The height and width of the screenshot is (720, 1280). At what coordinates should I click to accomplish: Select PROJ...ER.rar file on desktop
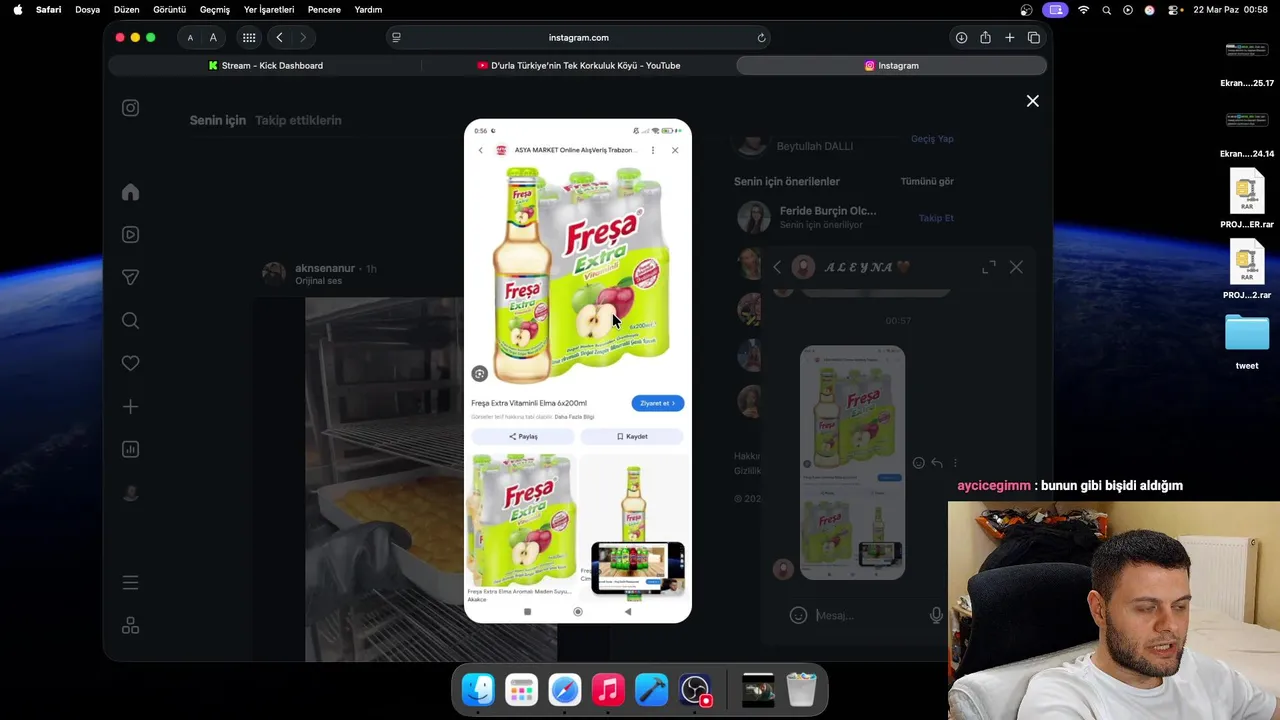pyautogui.click(x=1247, y=199)
